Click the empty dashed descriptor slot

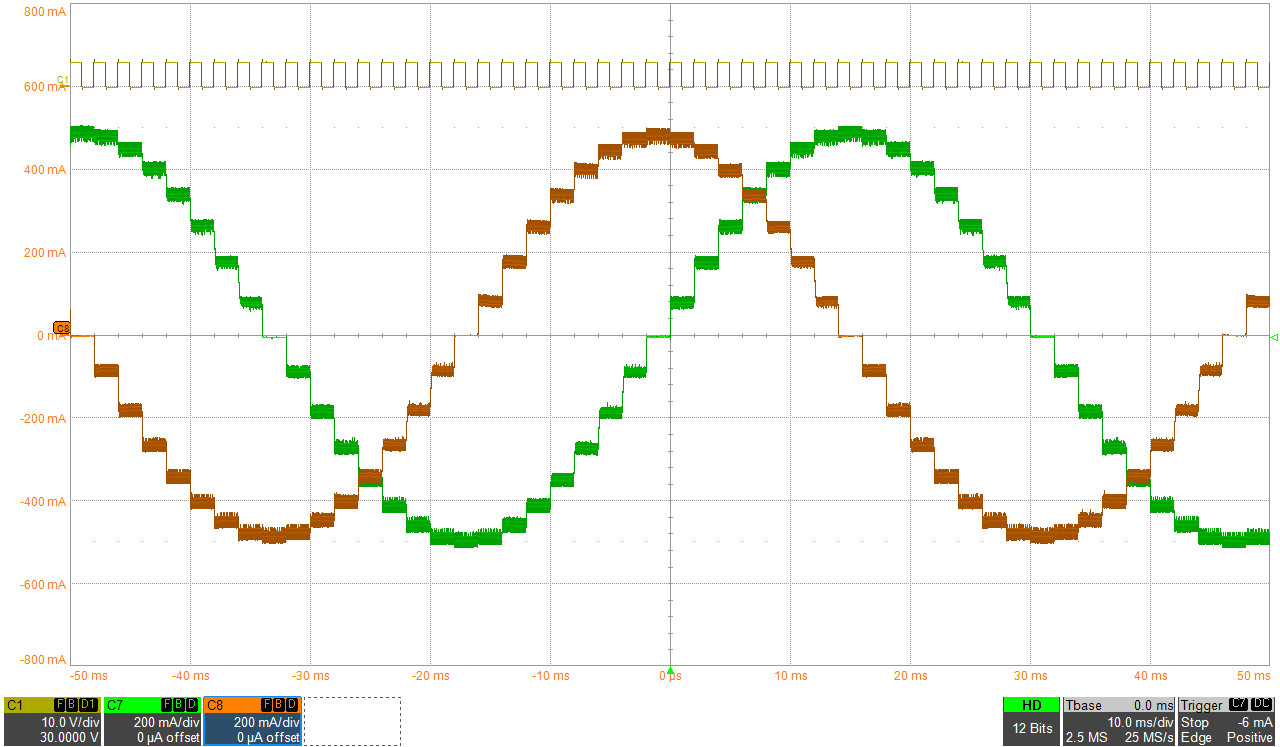(x=352, y=721)
